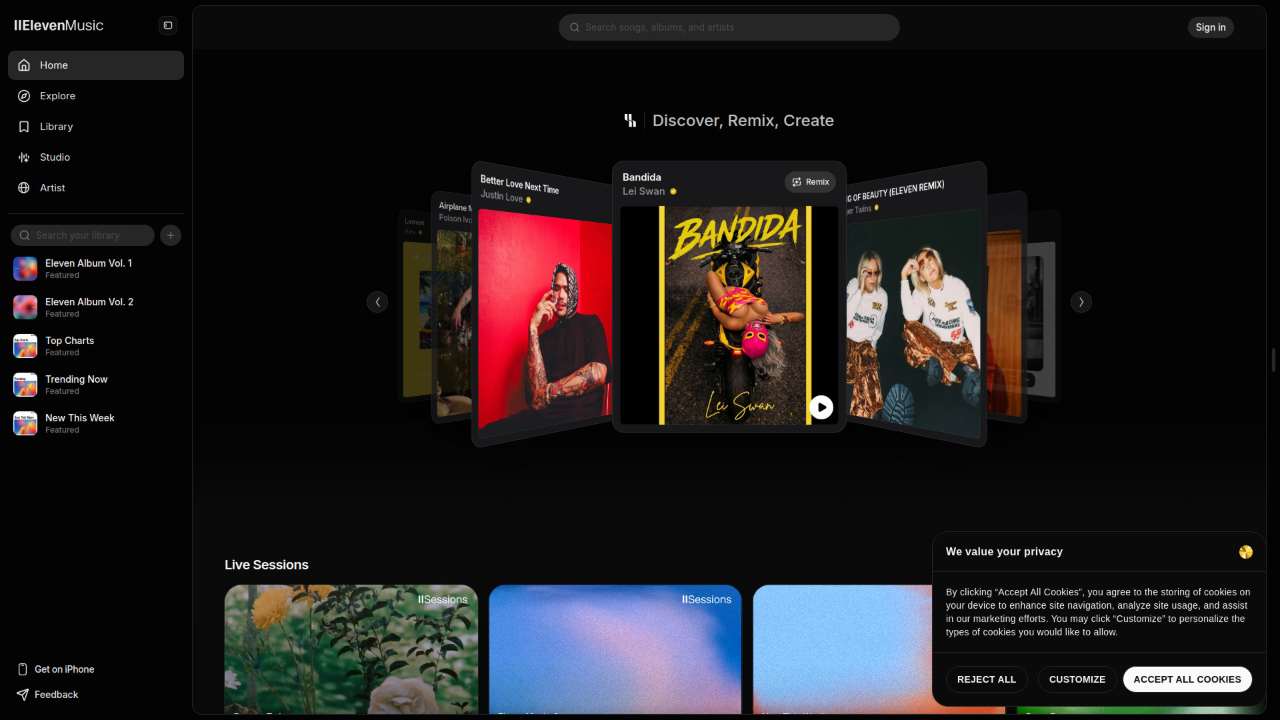The width and height of the screenshot is (1280, 720).
Task: Click the Discover, Remix, Create heading
Action: click(x=743, y=120)
